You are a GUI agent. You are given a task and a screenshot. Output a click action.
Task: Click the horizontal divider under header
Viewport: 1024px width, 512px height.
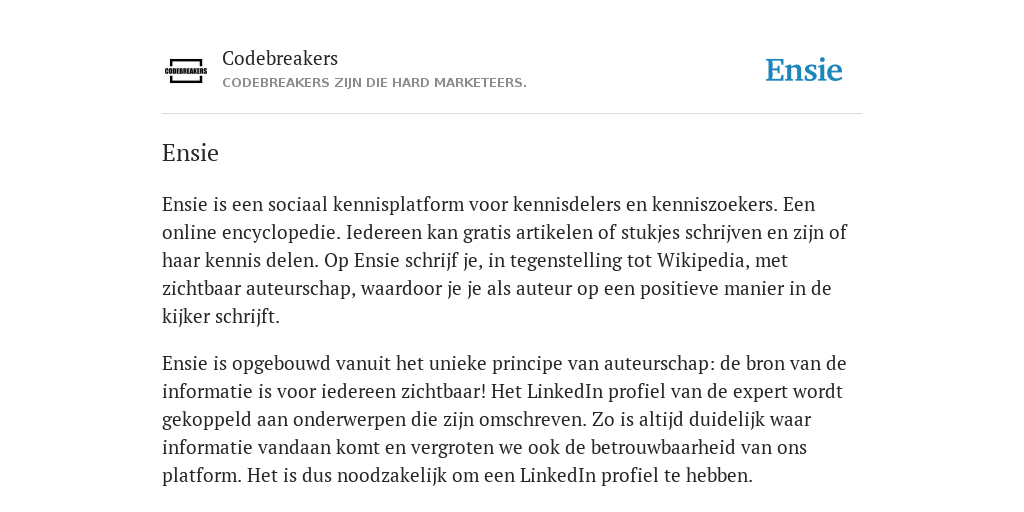click(512, 114)
